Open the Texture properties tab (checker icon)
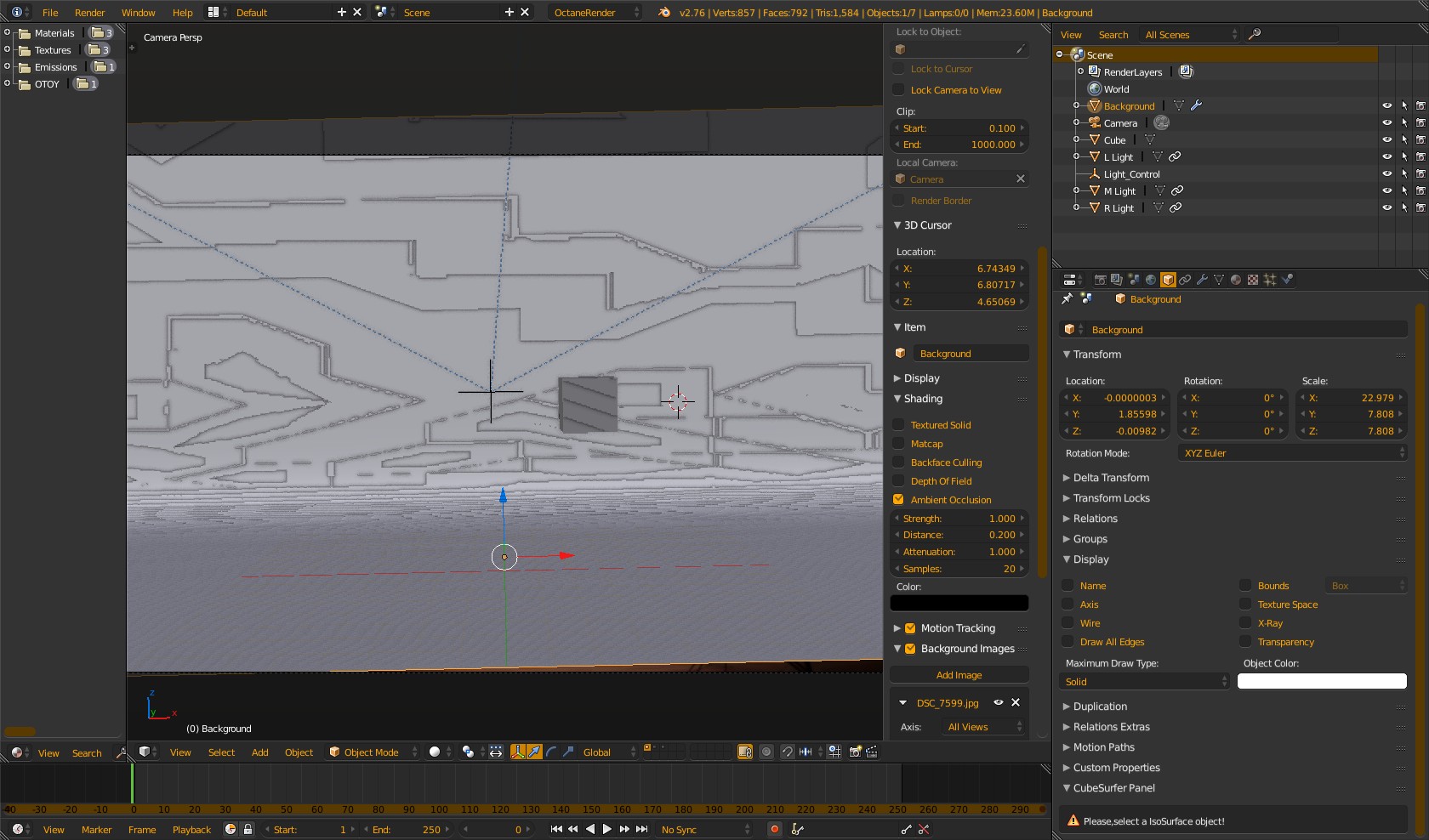 pyautogui.click(x=1253, y=280)
